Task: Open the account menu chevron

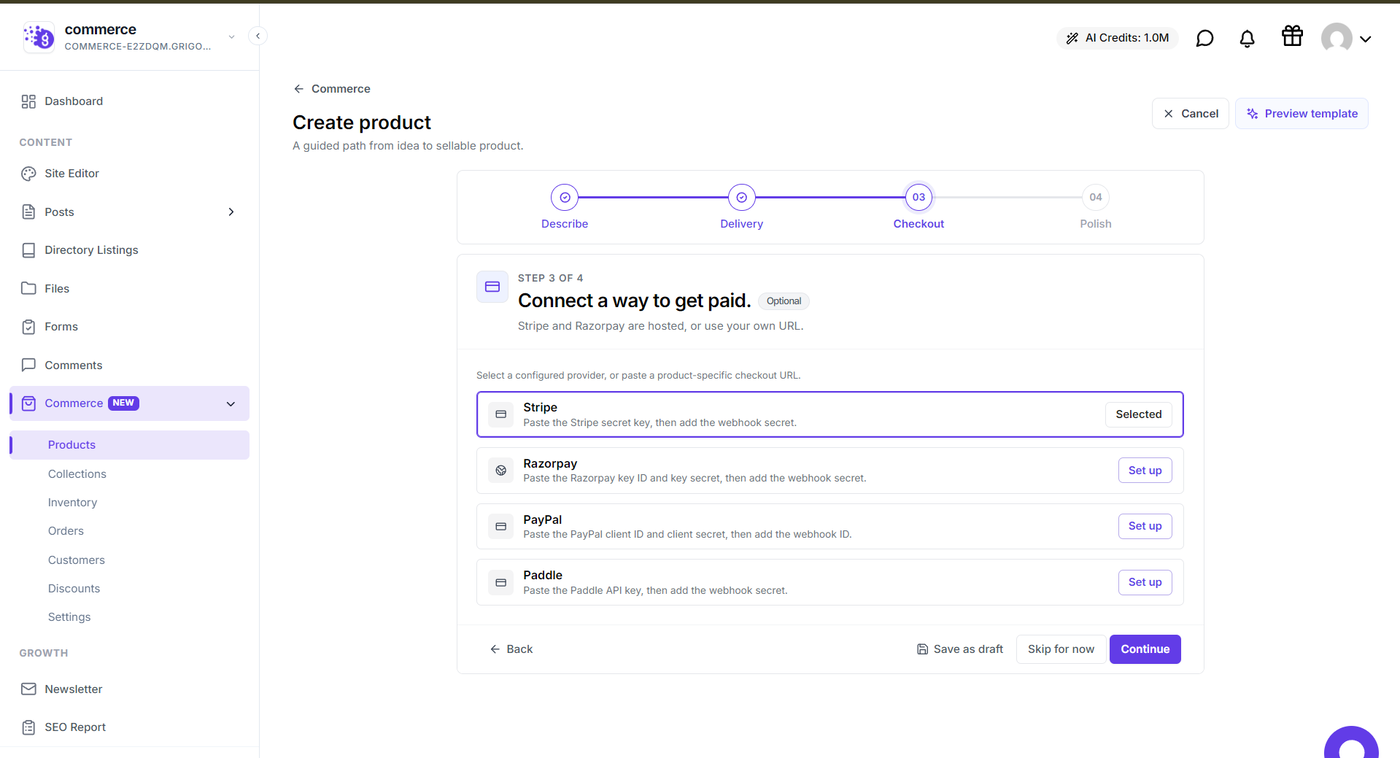Action: [1365, 39]
